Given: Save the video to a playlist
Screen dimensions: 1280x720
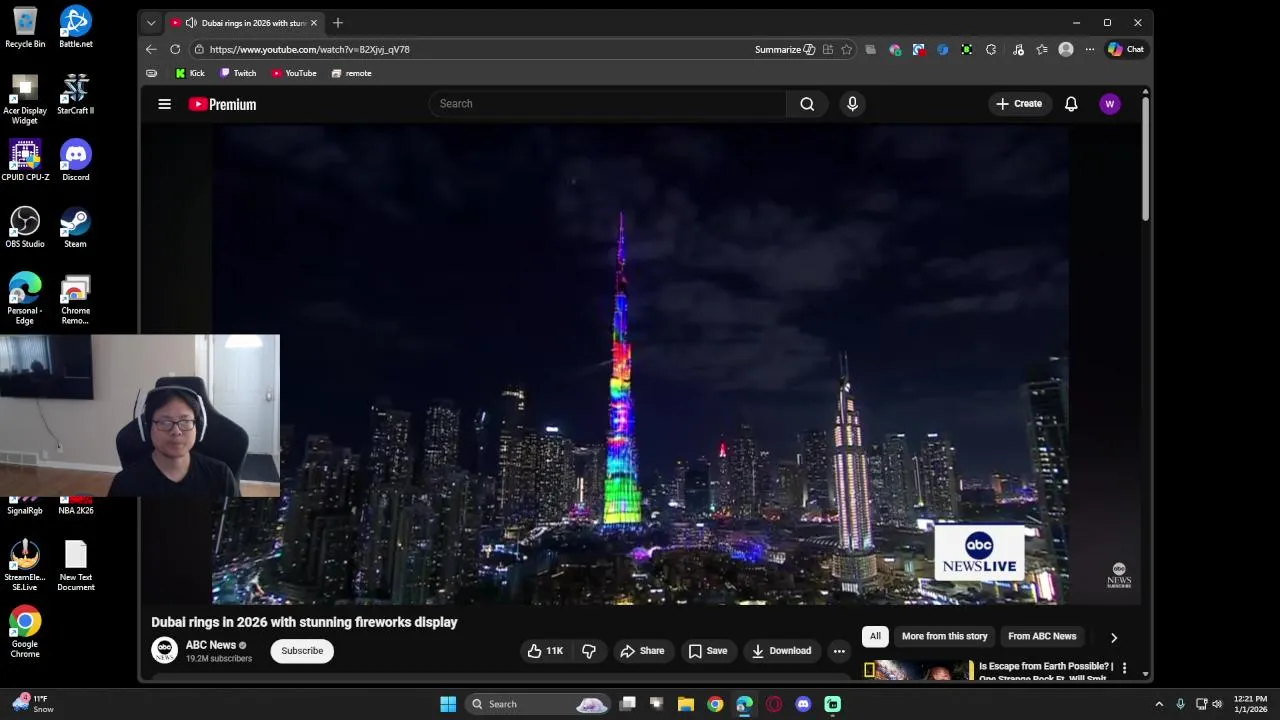Looking at the screenshot, I should point(707,651).
